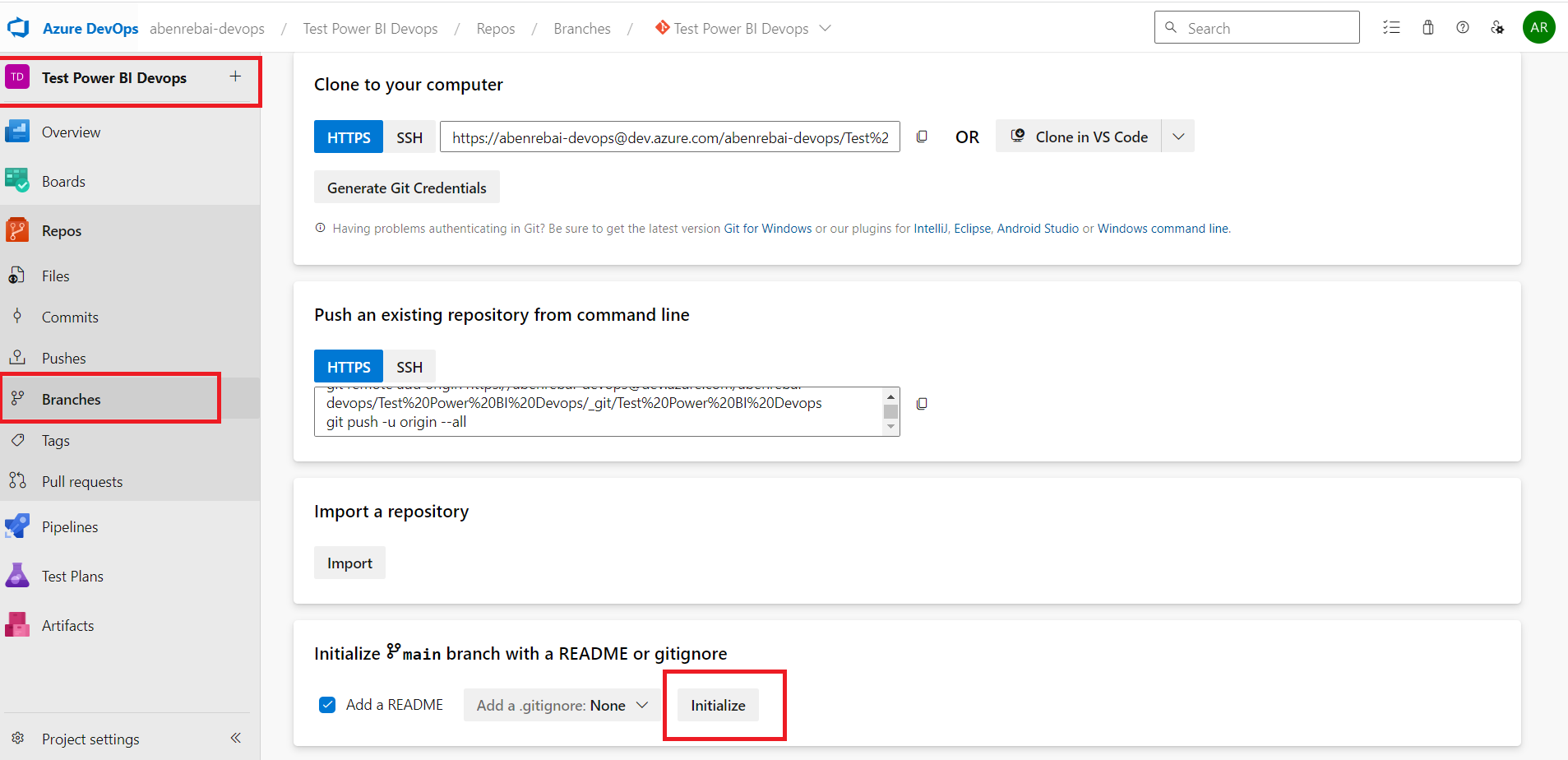The width and height of the screenshot is (1568, 760).
Task: Click the scroll-up arrow in push commands box
Action: pyautogui.click(x=890, y=396)
